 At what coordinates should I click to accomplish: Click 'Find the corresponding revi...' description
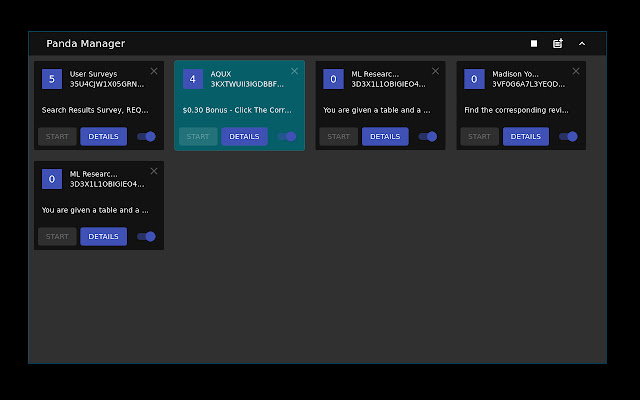click(x=516, y=110)
